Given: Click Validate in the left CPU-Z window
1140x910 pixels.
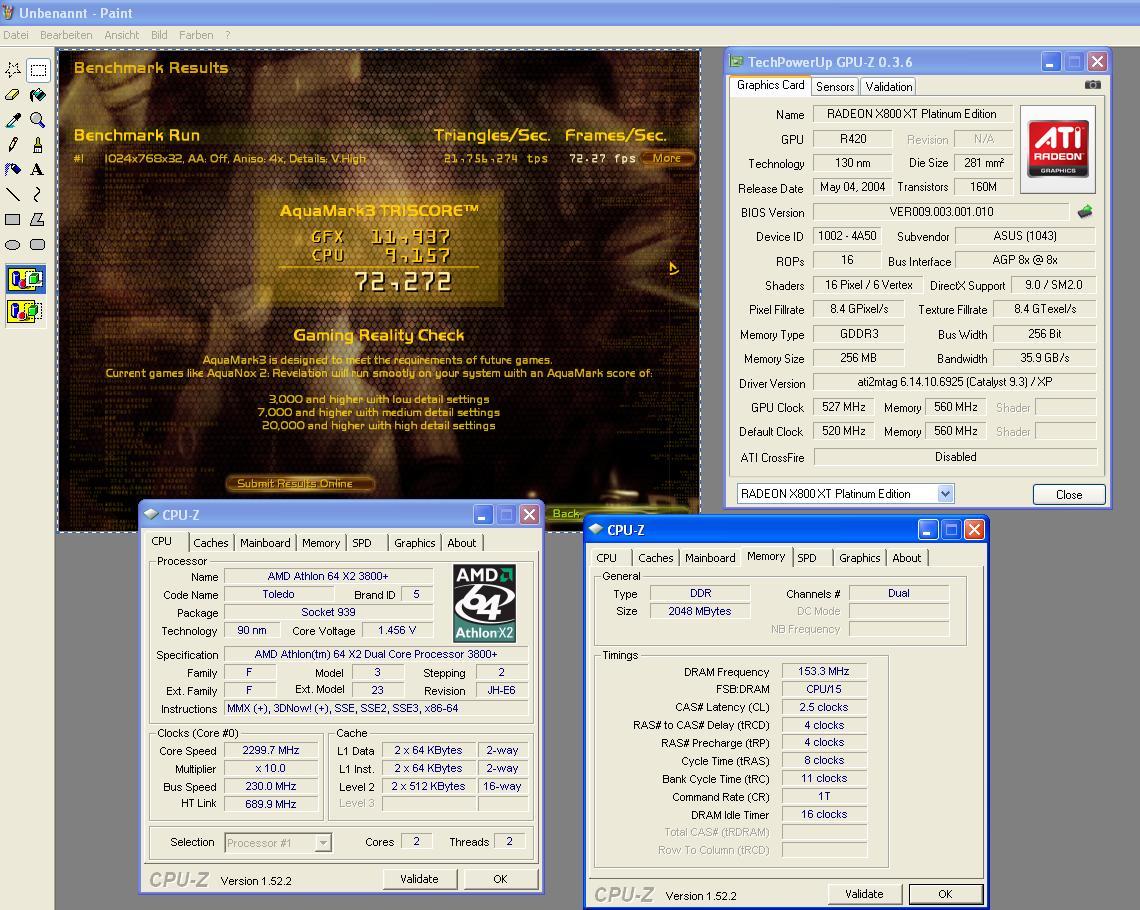Looking at the screenshot, I should pos(420,879).
